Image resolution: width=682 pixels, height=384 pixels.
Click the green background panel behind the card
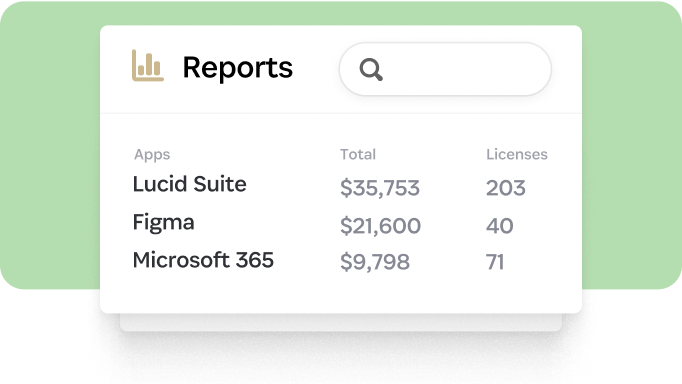50,144
